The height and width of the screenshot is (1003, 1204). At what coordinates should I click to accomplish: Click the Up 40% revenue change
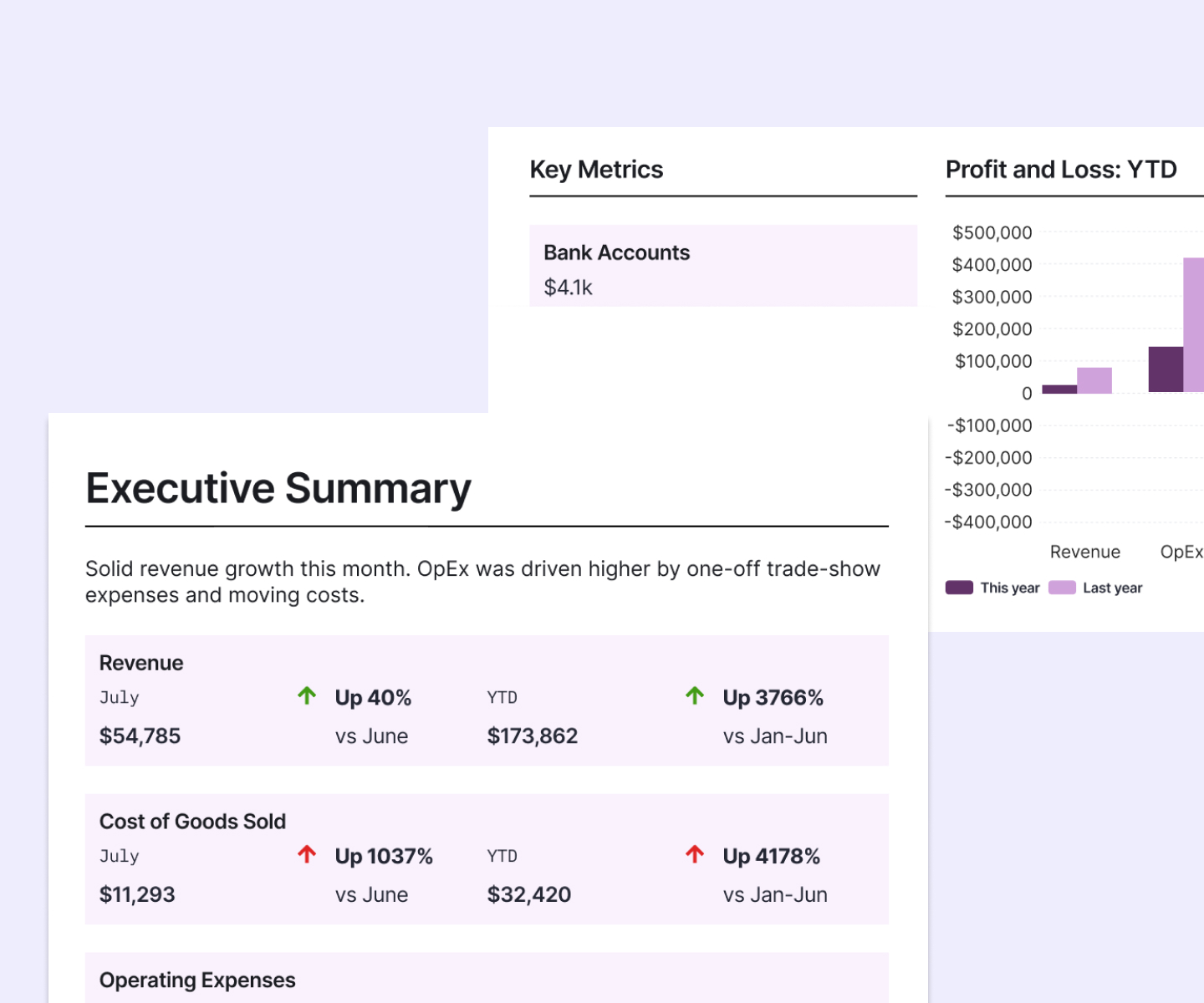pos(373,698)
